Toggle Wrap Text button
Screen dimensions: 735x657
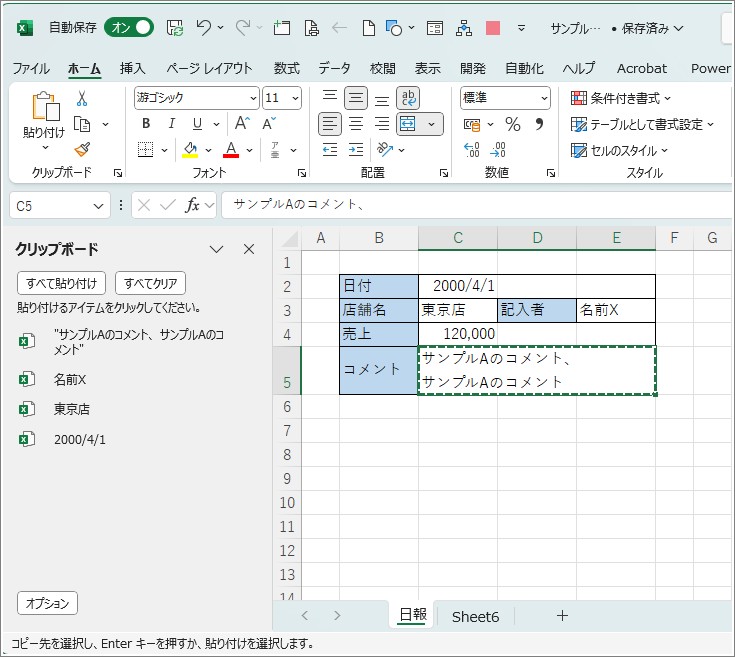[408, 98]
